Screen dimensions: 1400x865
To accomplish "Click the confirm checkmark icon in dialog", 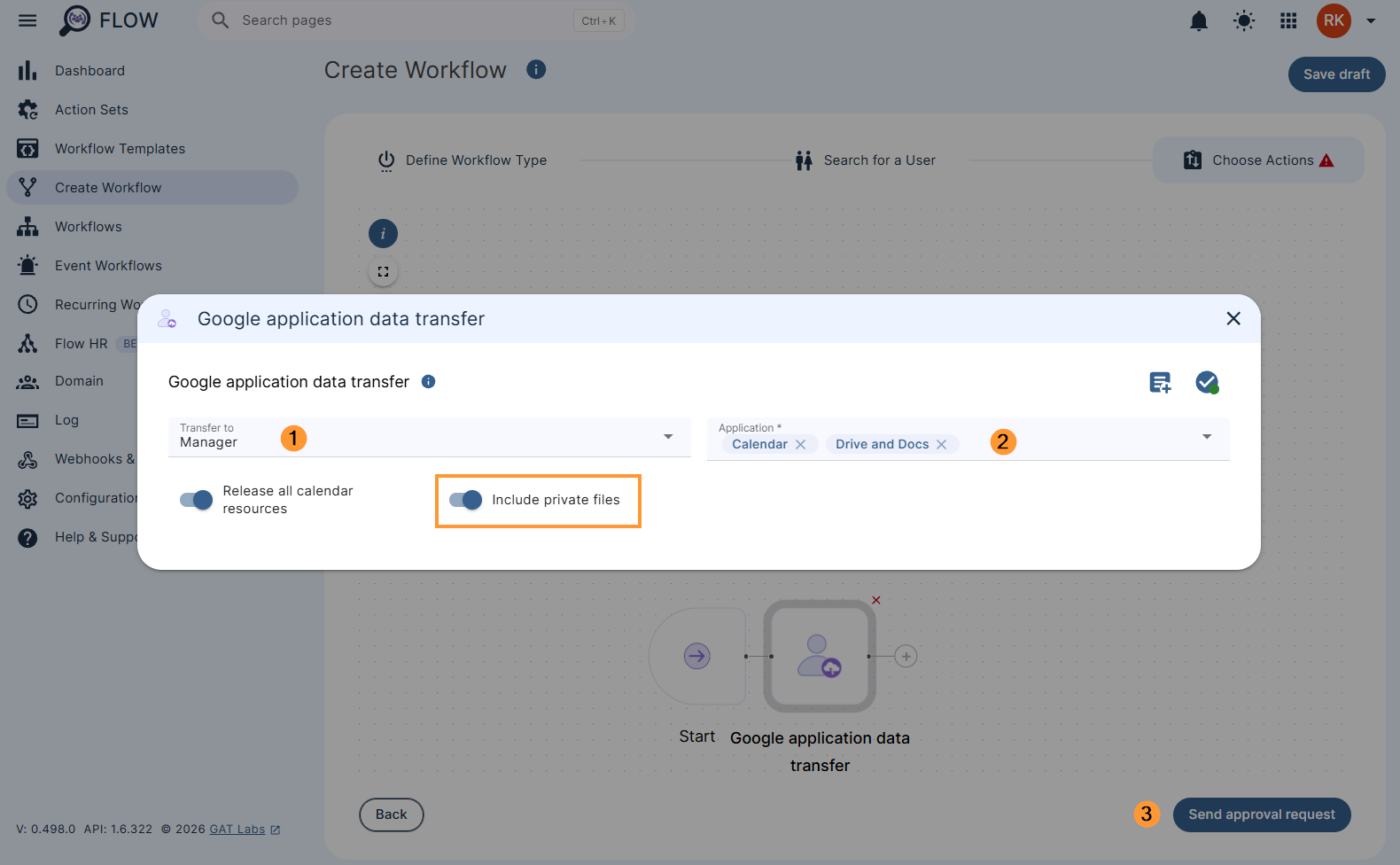I will pyautogui.click(x=1207, y=382).
